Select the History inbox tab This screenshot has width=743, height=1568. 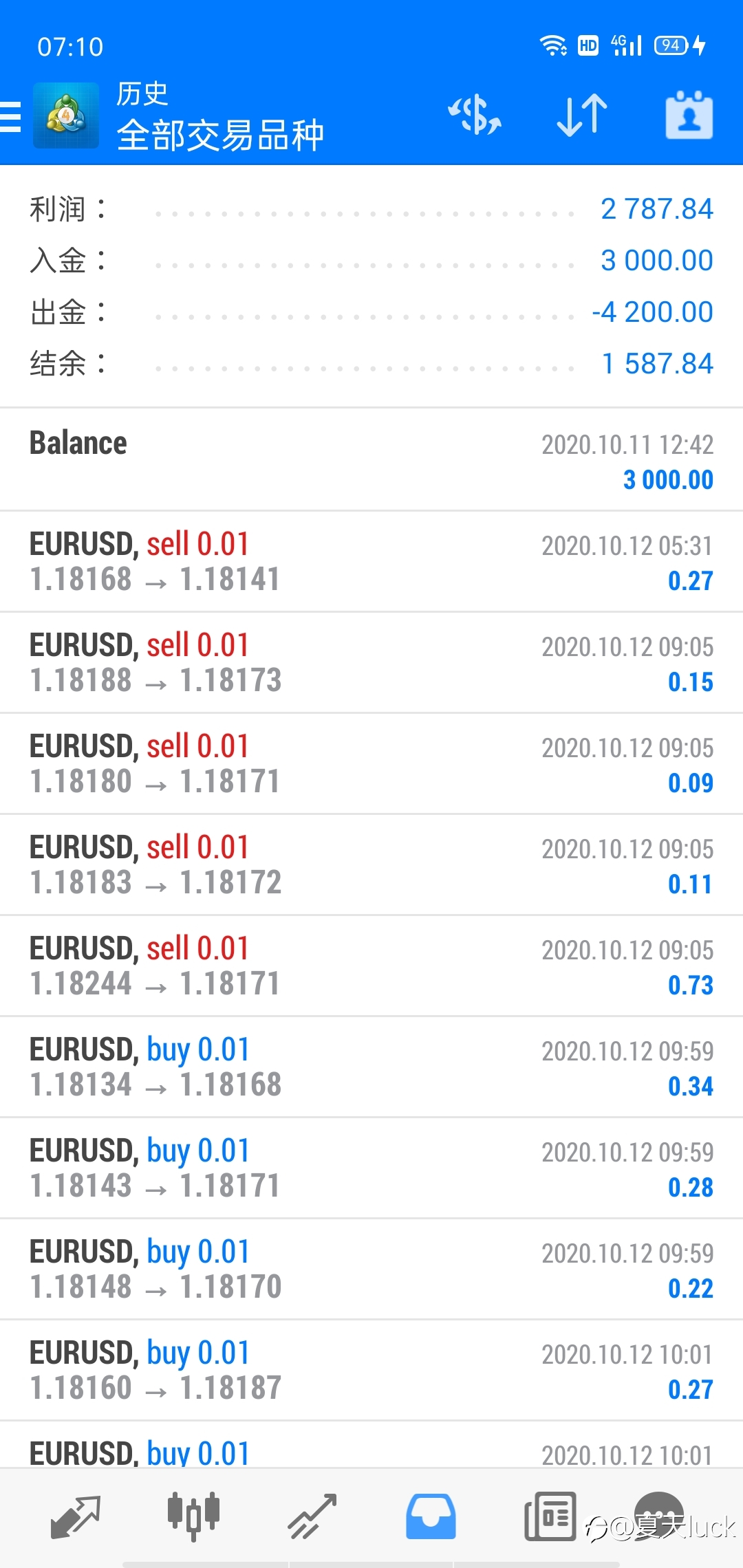431,1516
